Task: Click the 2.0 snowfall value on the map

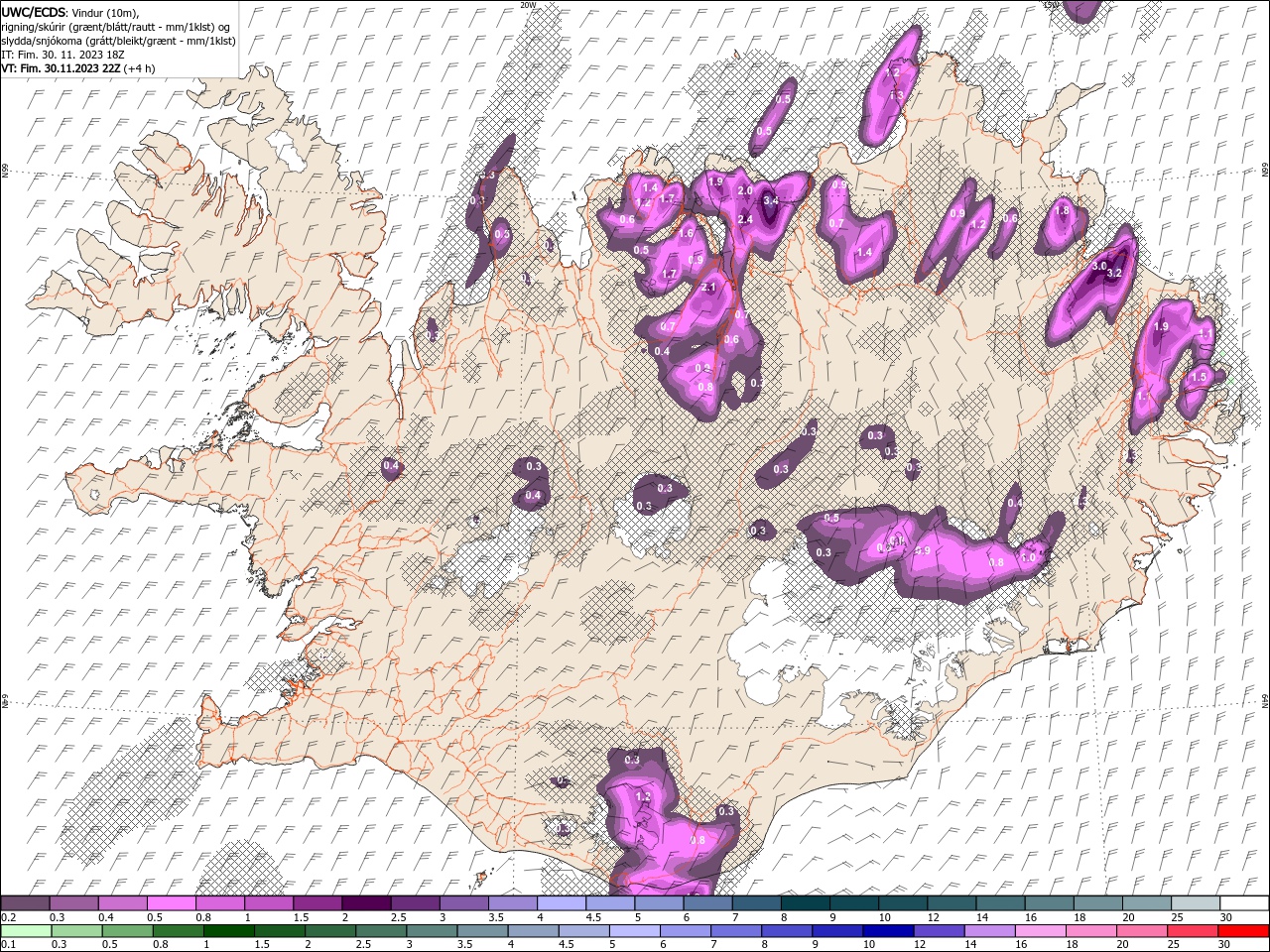Action: pos(746,189)
